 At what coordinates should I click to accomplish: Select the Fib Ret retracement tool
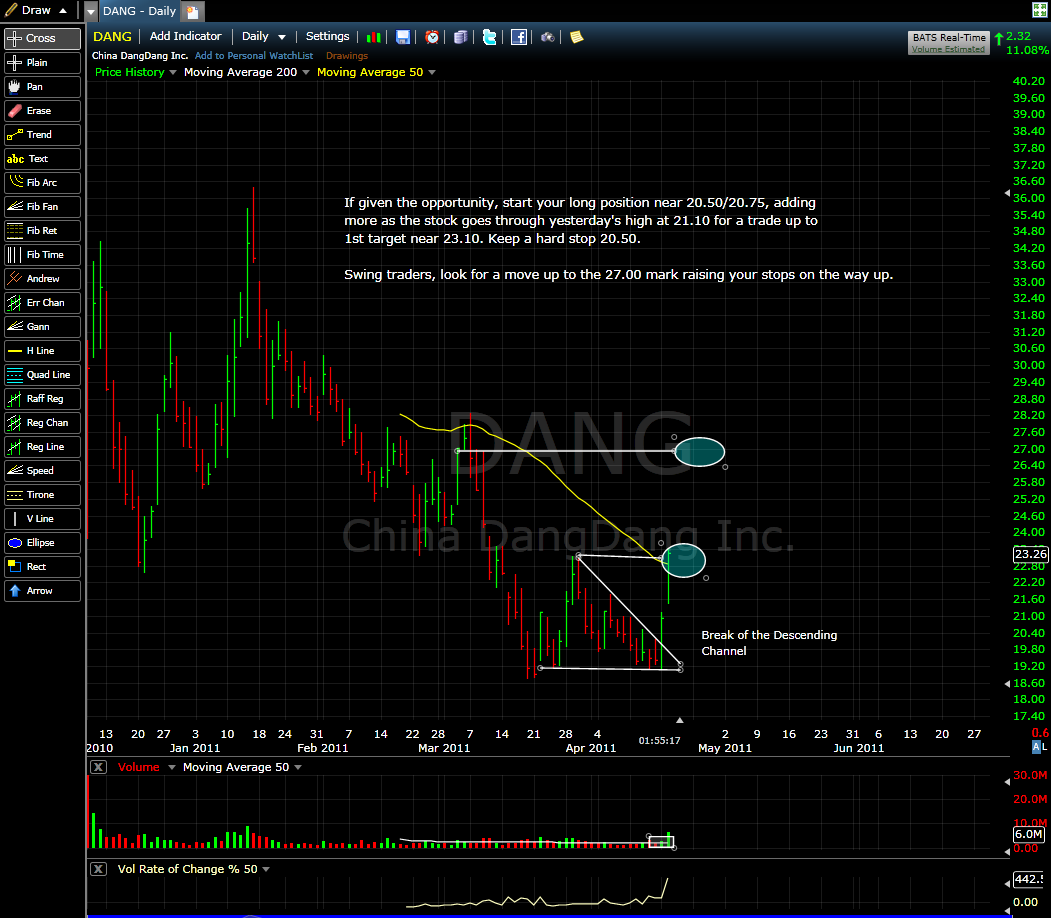42,231
